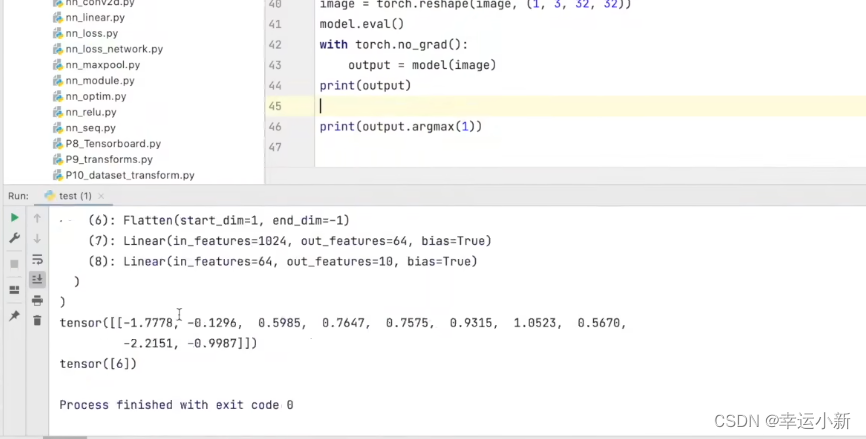The height and width of the screenshot is (439, 866).
Task: Click Python file icon of P8_Tensorboard.py
Action: pos(57,144)
